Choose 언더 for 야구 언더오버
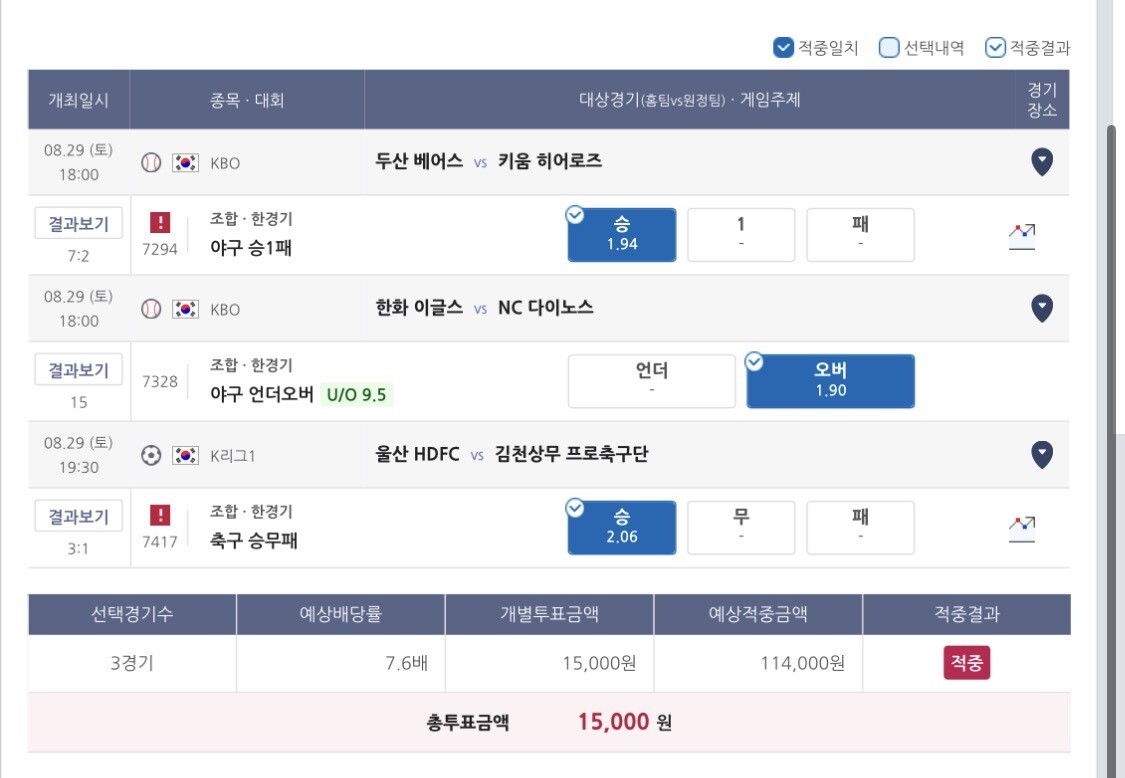1125x778 pixels. [x=651, y=381]
